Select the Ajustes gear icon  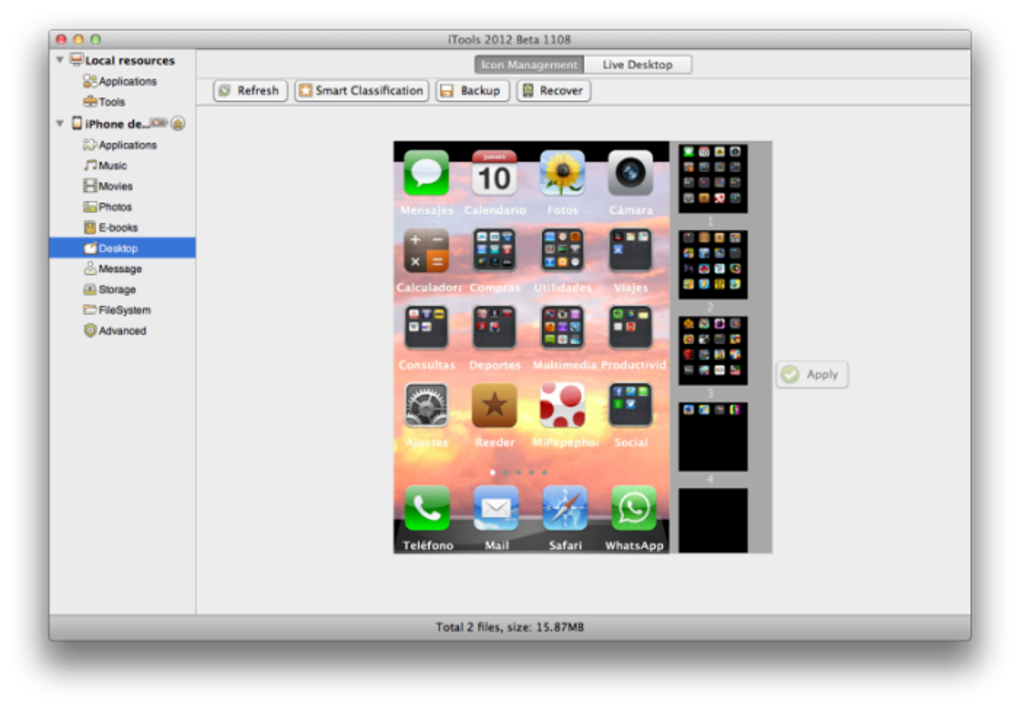(426, 405)
